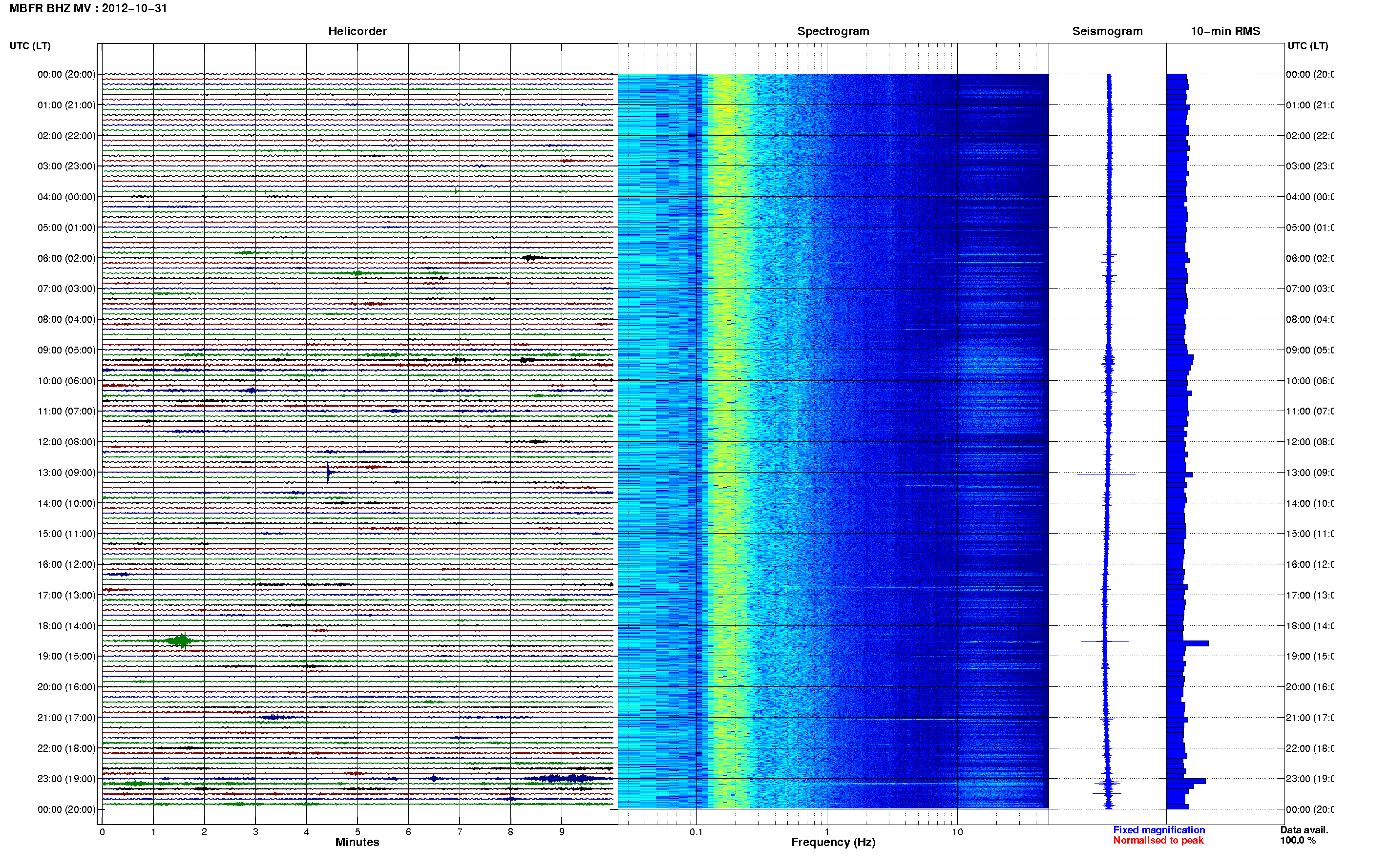Screen dimensions: 1389x868
Task: Click the right '12:00 (08:0' time label
Action: tap(1310, 442)
